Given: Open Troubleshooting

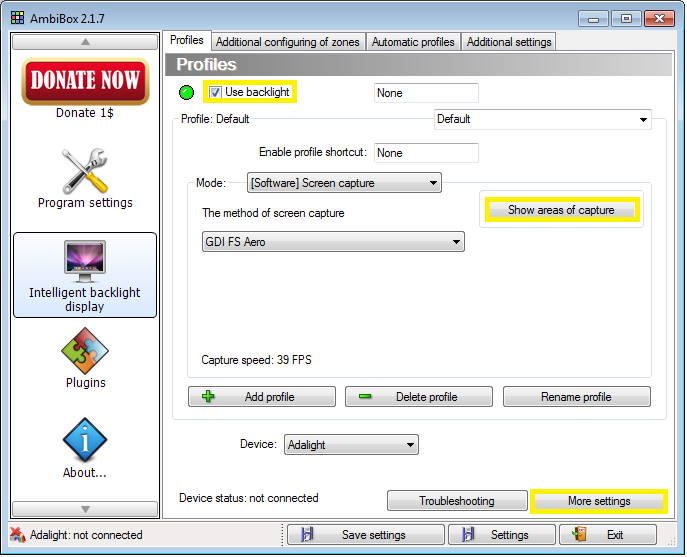Looking at the screenshot, I should point(457,500).
